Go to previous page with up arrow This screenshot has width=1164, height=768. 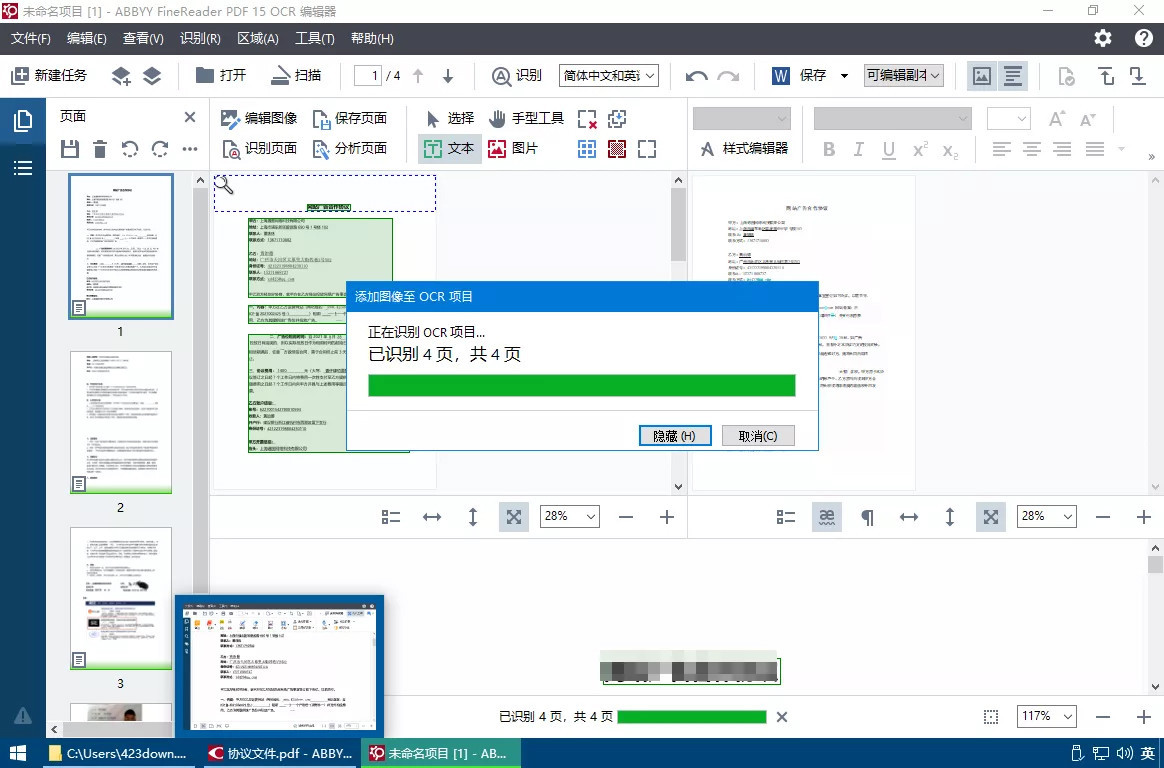tap(418, 76)
